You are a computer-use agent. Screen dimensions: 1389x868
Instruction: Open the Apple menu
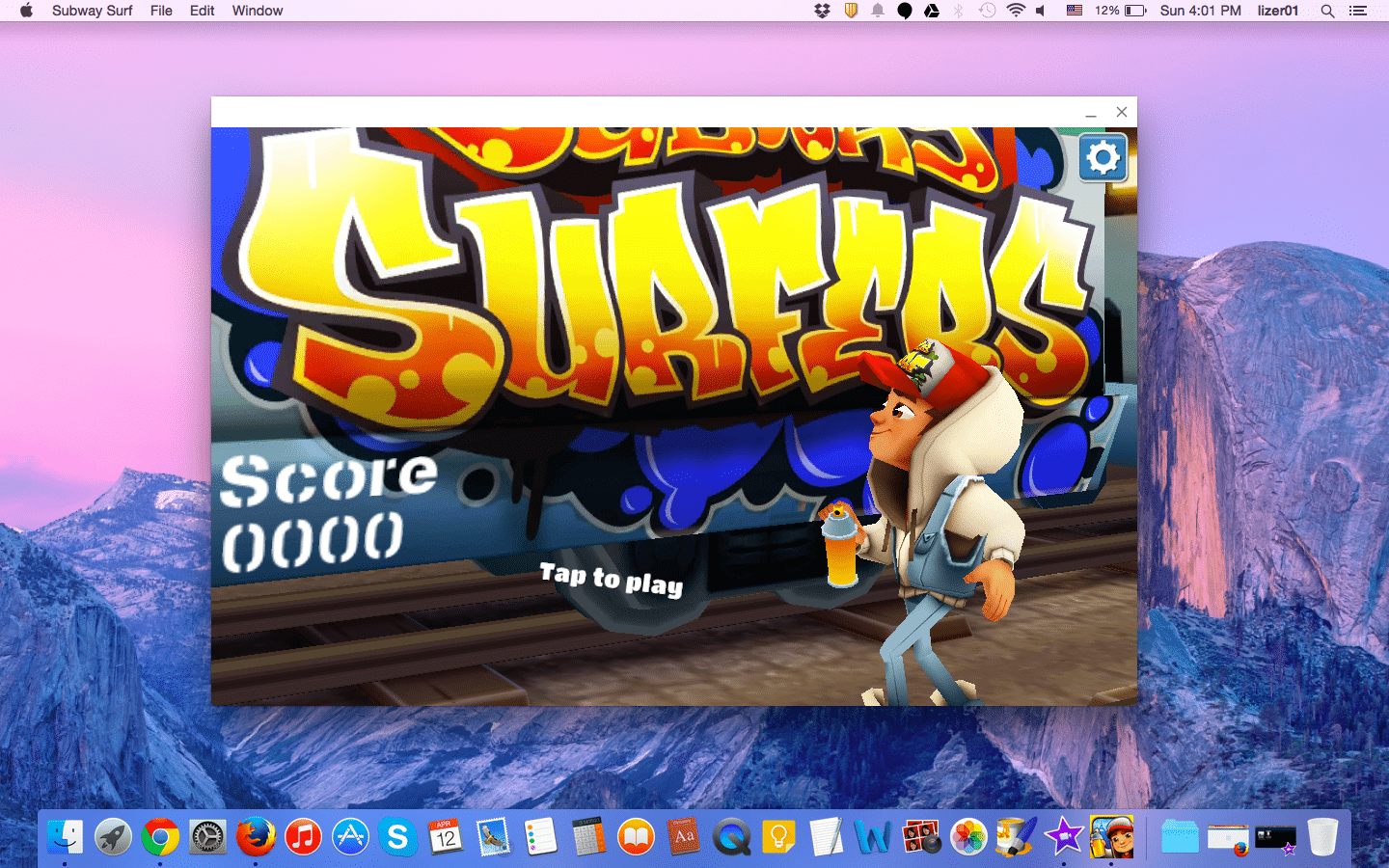(x=26, y=11)
